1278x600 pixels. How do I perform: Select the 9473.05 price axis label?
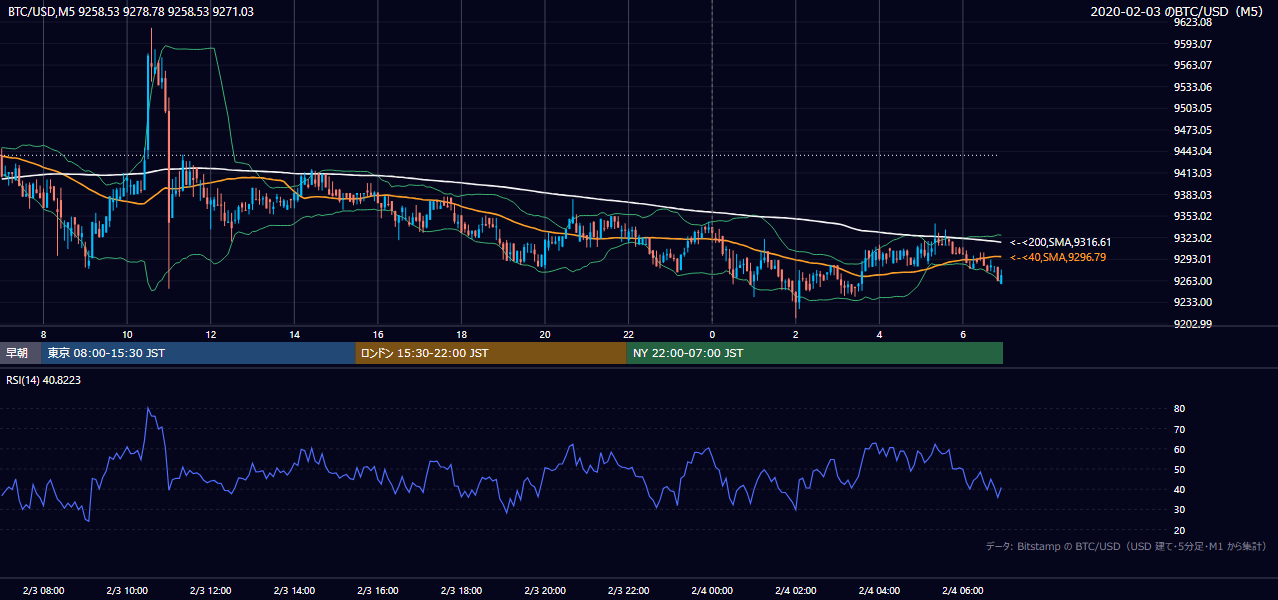point(1193,130)
